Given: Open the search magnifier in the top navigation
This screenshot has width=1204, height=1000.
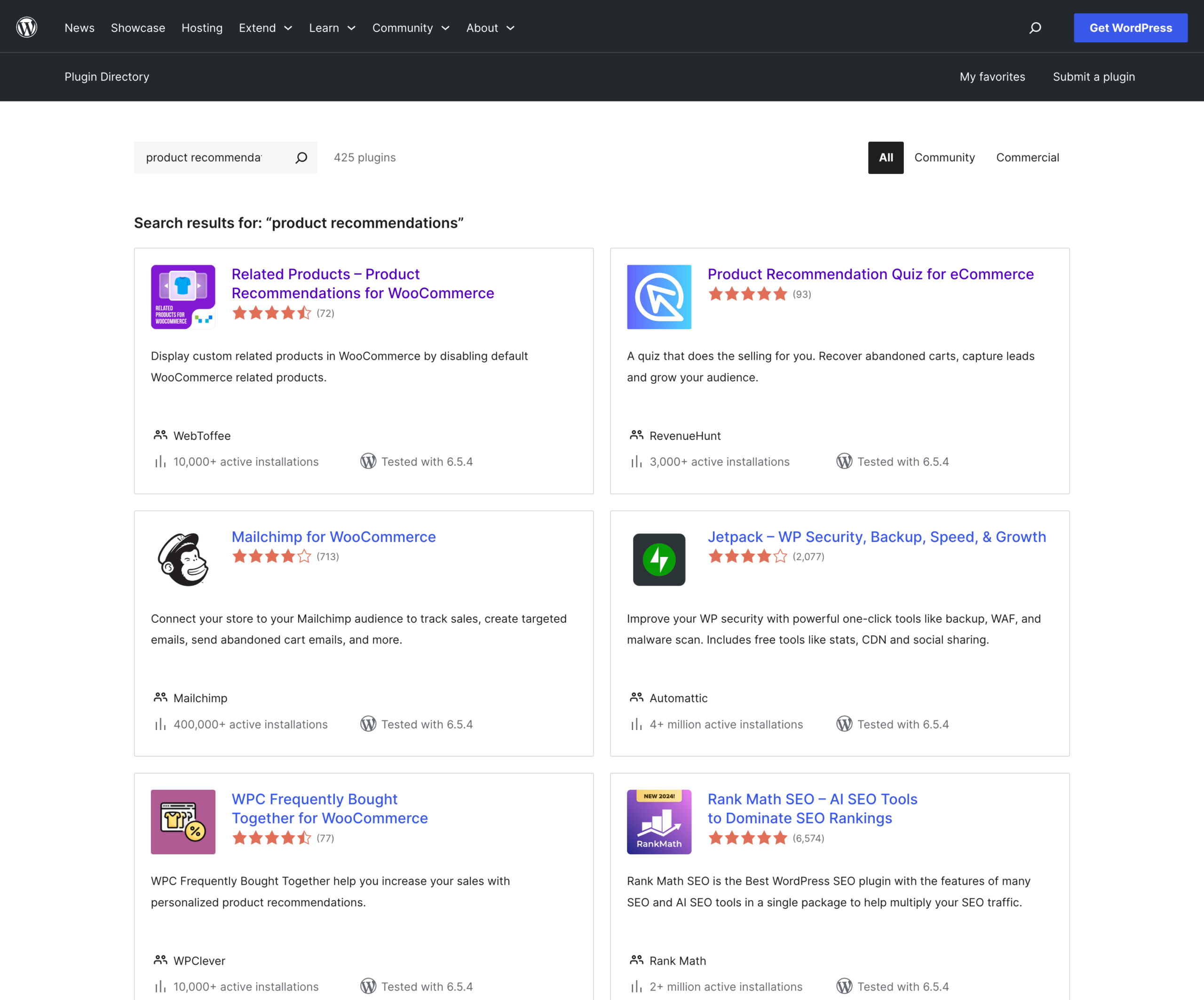Looking at the screenshot, I should pyautogui.click(x=1036, y=28).
